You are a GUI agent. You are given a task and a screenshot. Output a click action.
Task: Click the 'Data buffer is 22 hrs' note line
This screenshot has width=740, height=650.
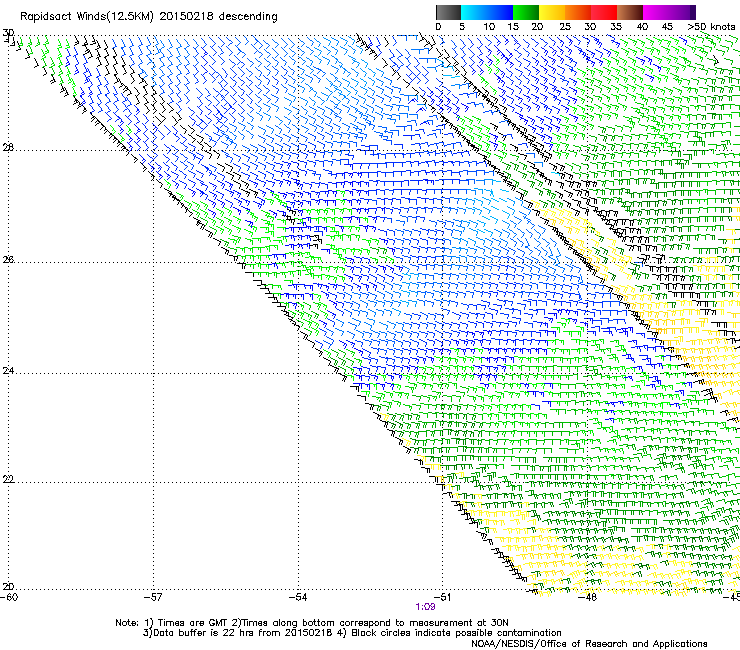click(x=352, y=633)
